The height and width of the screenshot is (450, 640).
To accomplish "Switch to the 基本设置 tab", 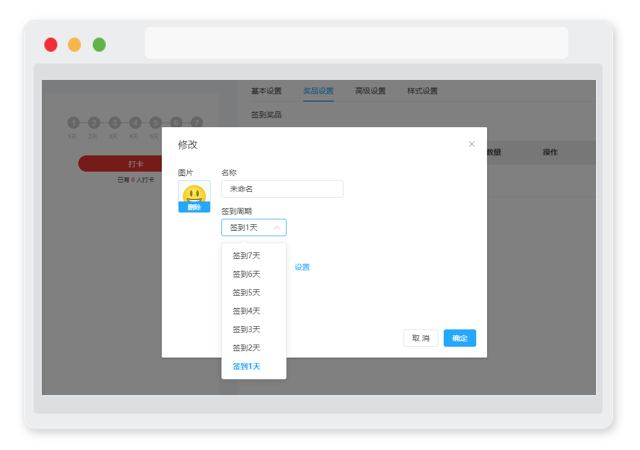I will (x=266, y=91).
